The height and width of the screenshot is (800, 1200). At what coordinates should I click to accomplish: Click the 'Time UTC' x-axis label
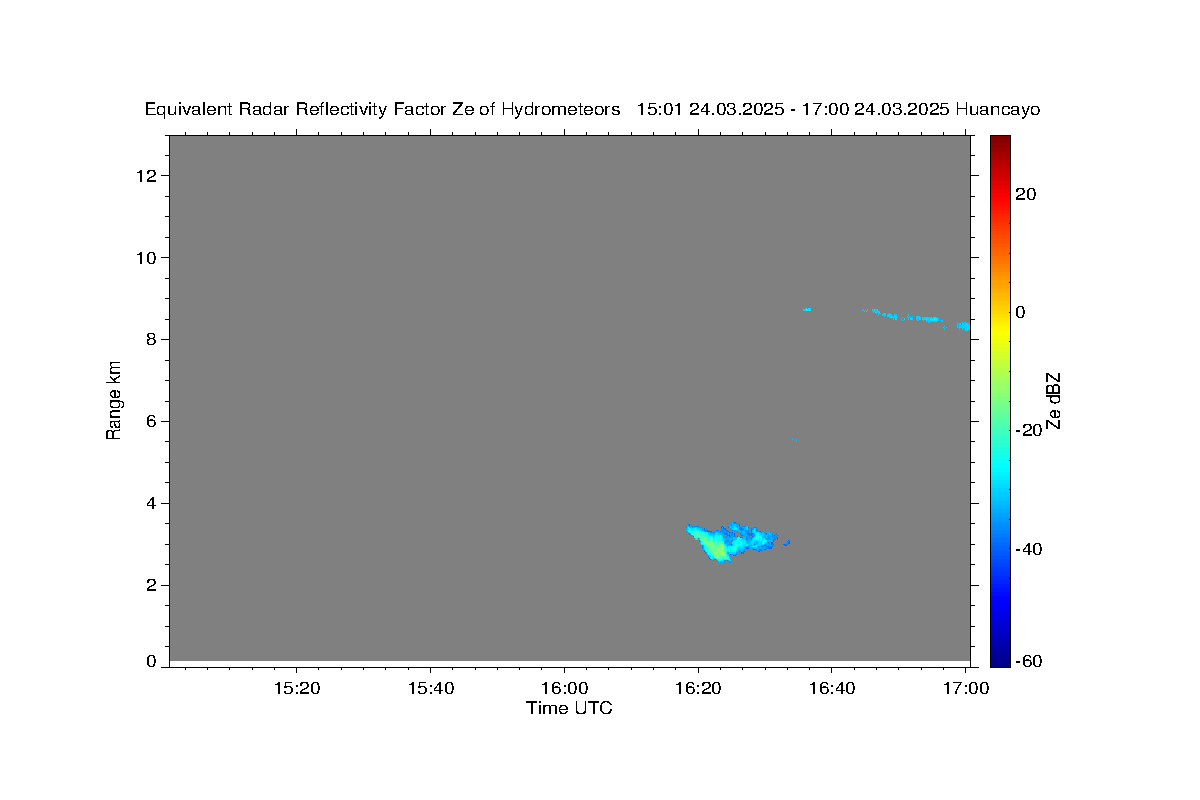coord(569,708)
